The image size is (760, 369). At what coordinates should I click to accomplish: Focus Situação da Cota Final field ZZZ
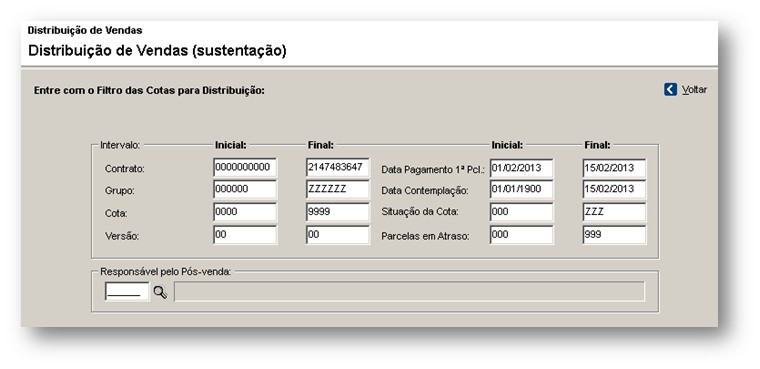tap(614, 212)
